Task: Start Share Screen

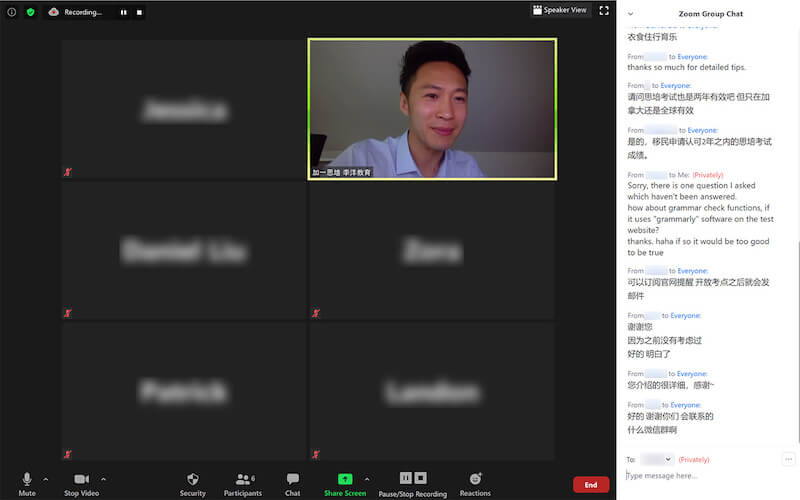Action: pos(345,481)
